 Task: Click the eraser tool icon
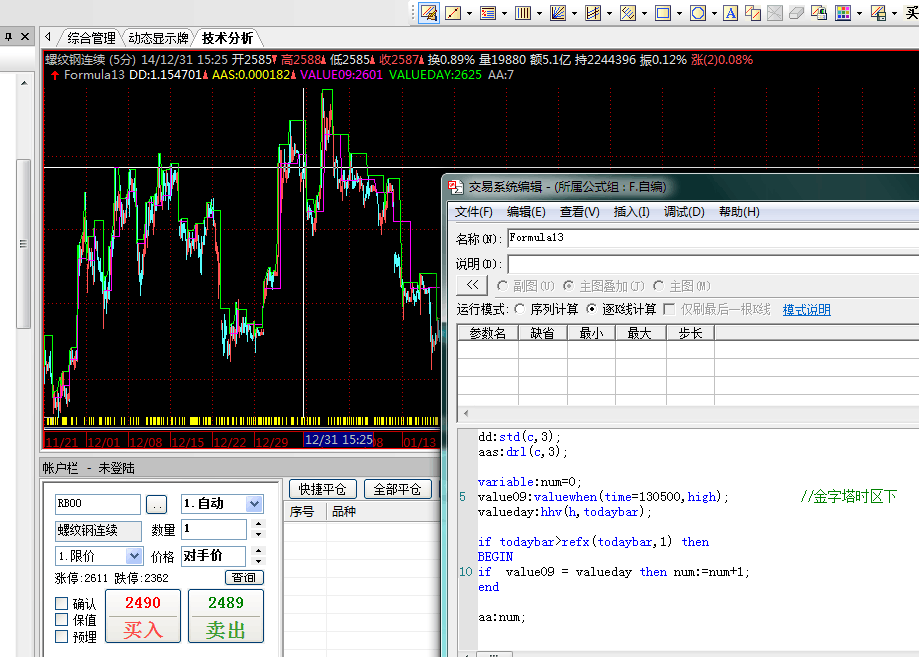coord(796,13)
